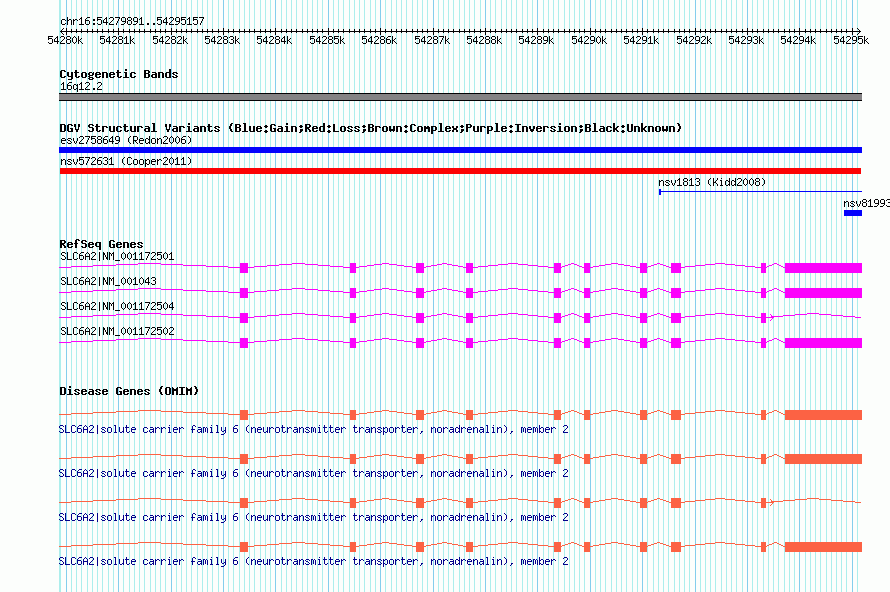890x592 pixels.
Task: Select the 16q12.2 band label
Action: [x=81, y=86]
